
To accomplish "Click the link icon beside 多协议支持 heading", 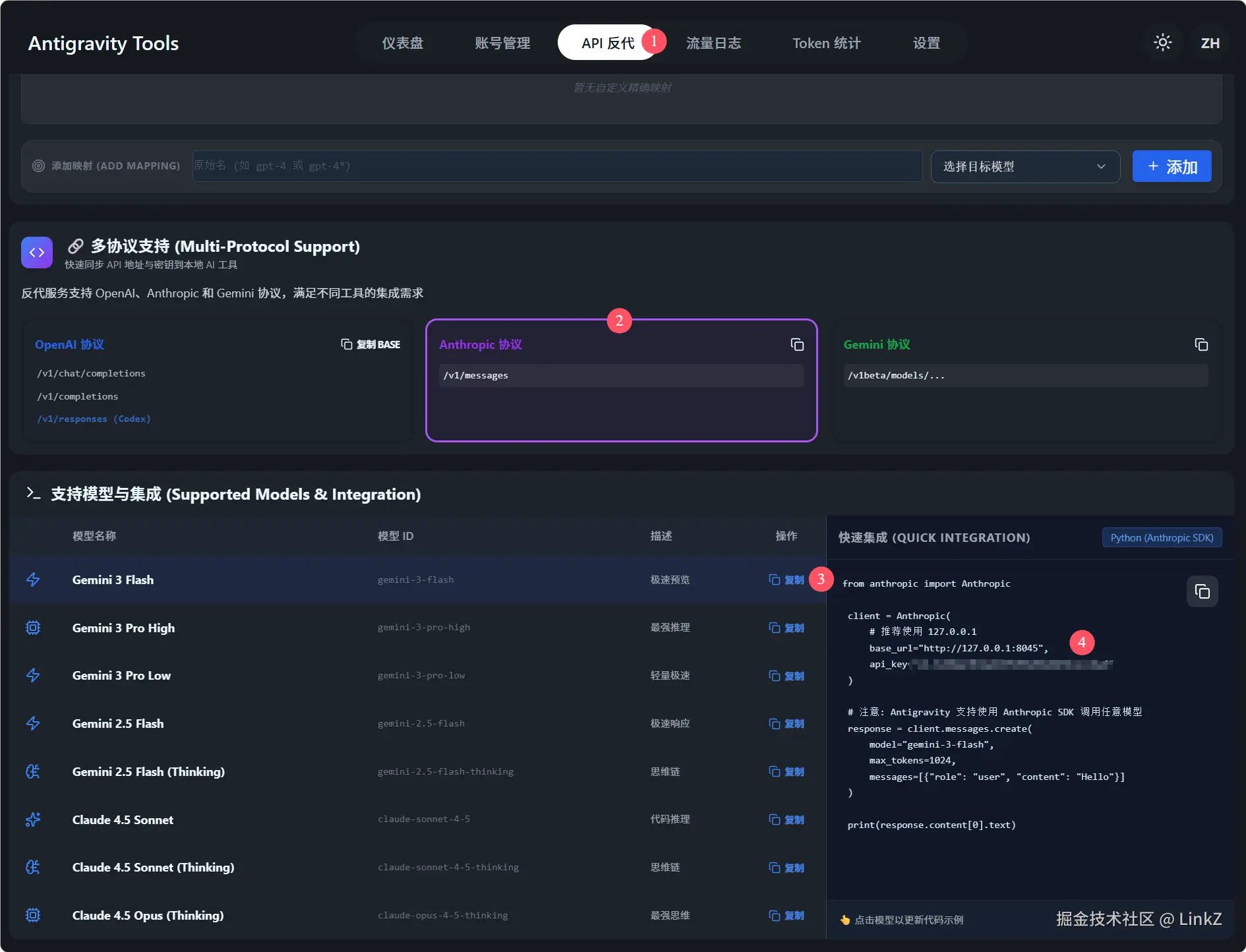I will tap(76, 246).
